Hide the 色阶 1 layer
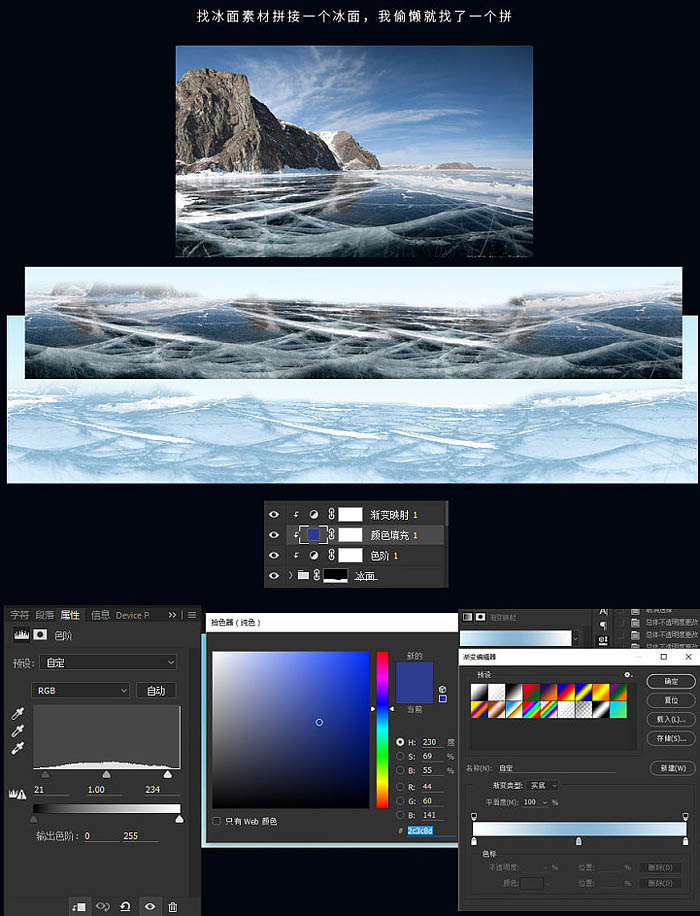 click(x=274, y=556)
